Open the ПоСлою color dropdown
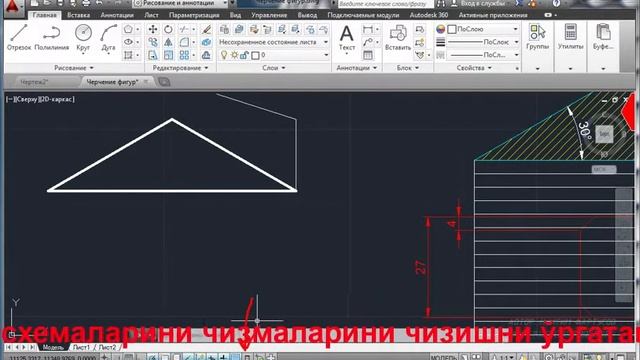The width and height of the screenshot is (640, 360). click(x=483, y=29)
